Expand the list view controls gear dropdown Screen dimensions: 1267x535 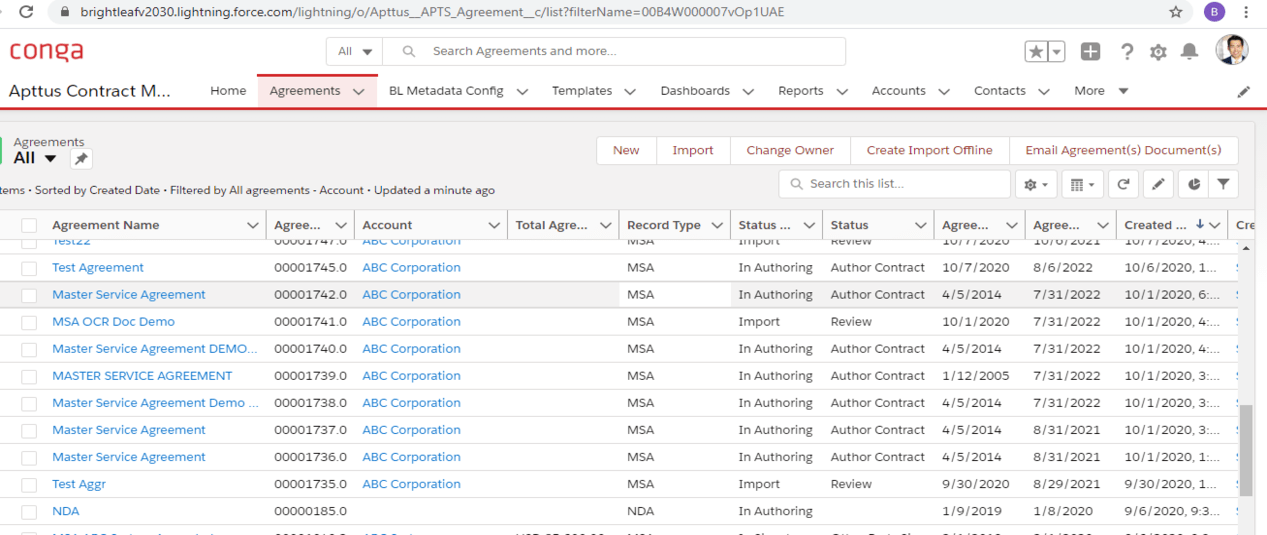(x=1034, y=184)
